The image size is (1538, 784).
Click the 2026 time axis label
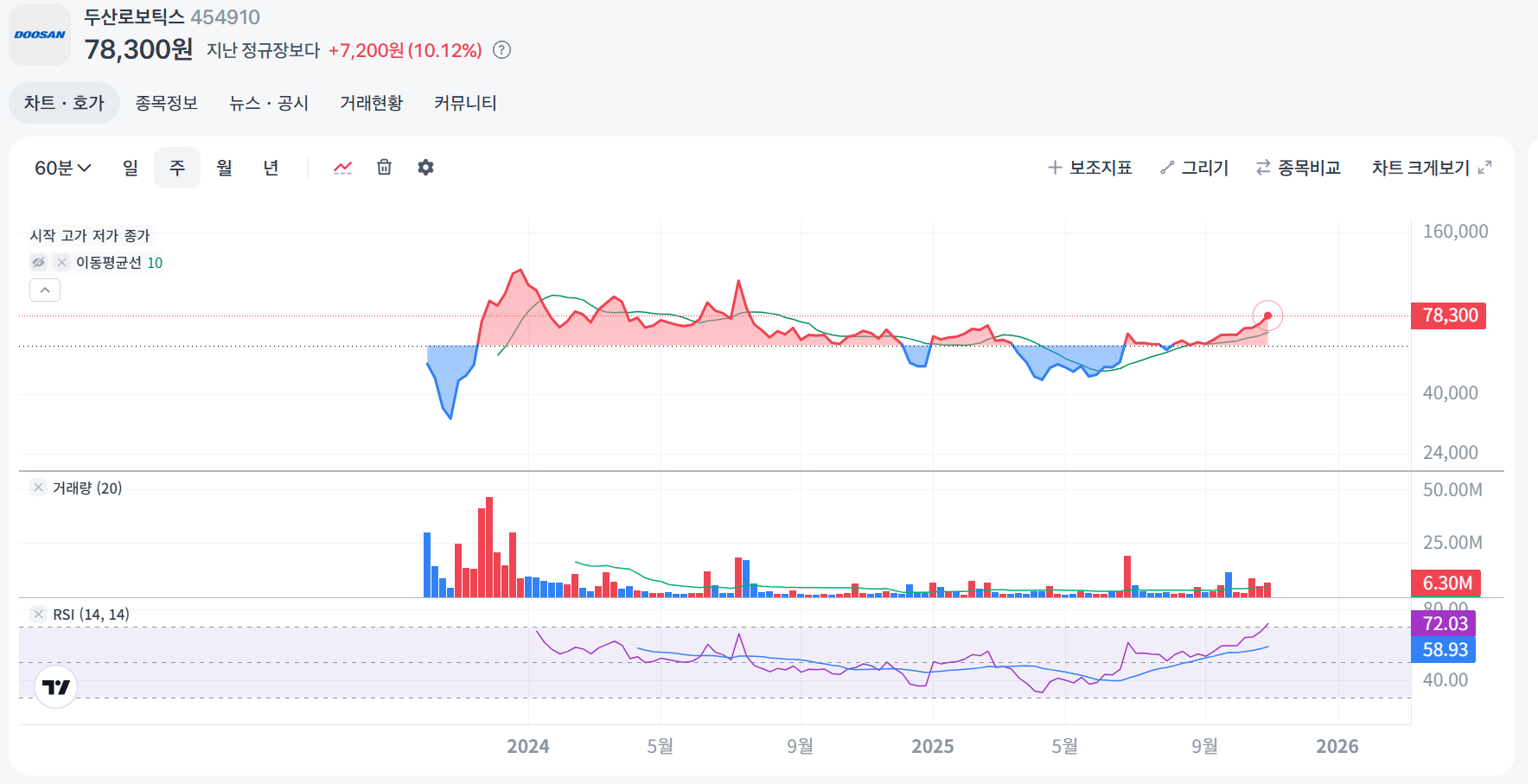1337,746
